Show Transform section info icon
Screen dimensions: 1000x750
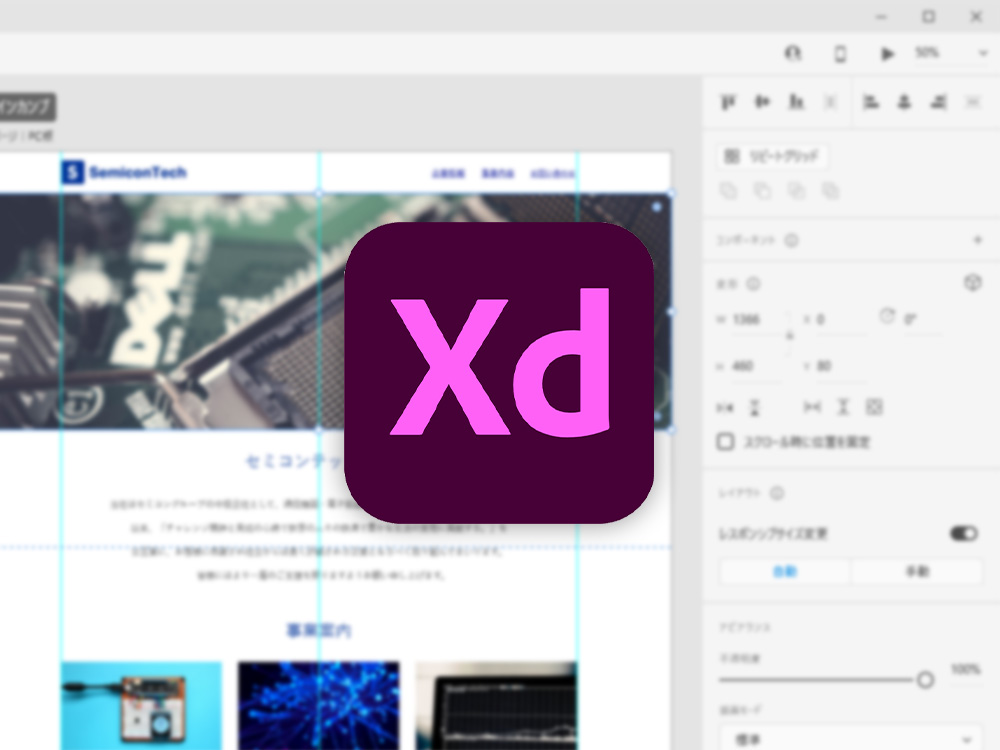[x=753, y=284]
